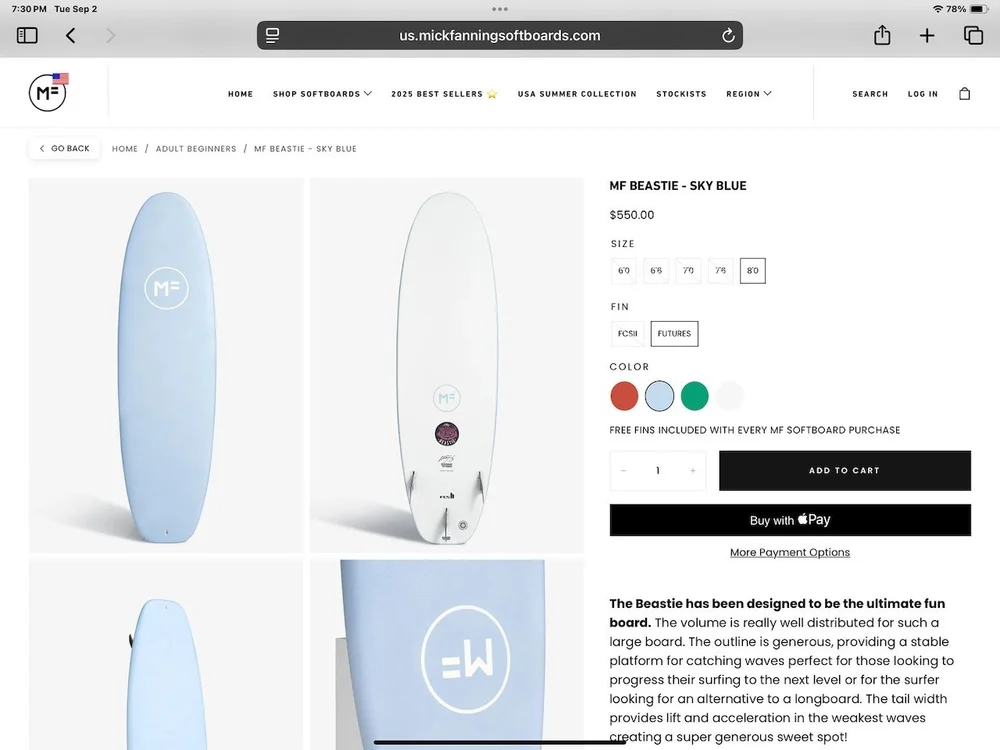The image size is (1000, 750).
Task: Open the share sheet icon
Action: (x=882, y=34)
